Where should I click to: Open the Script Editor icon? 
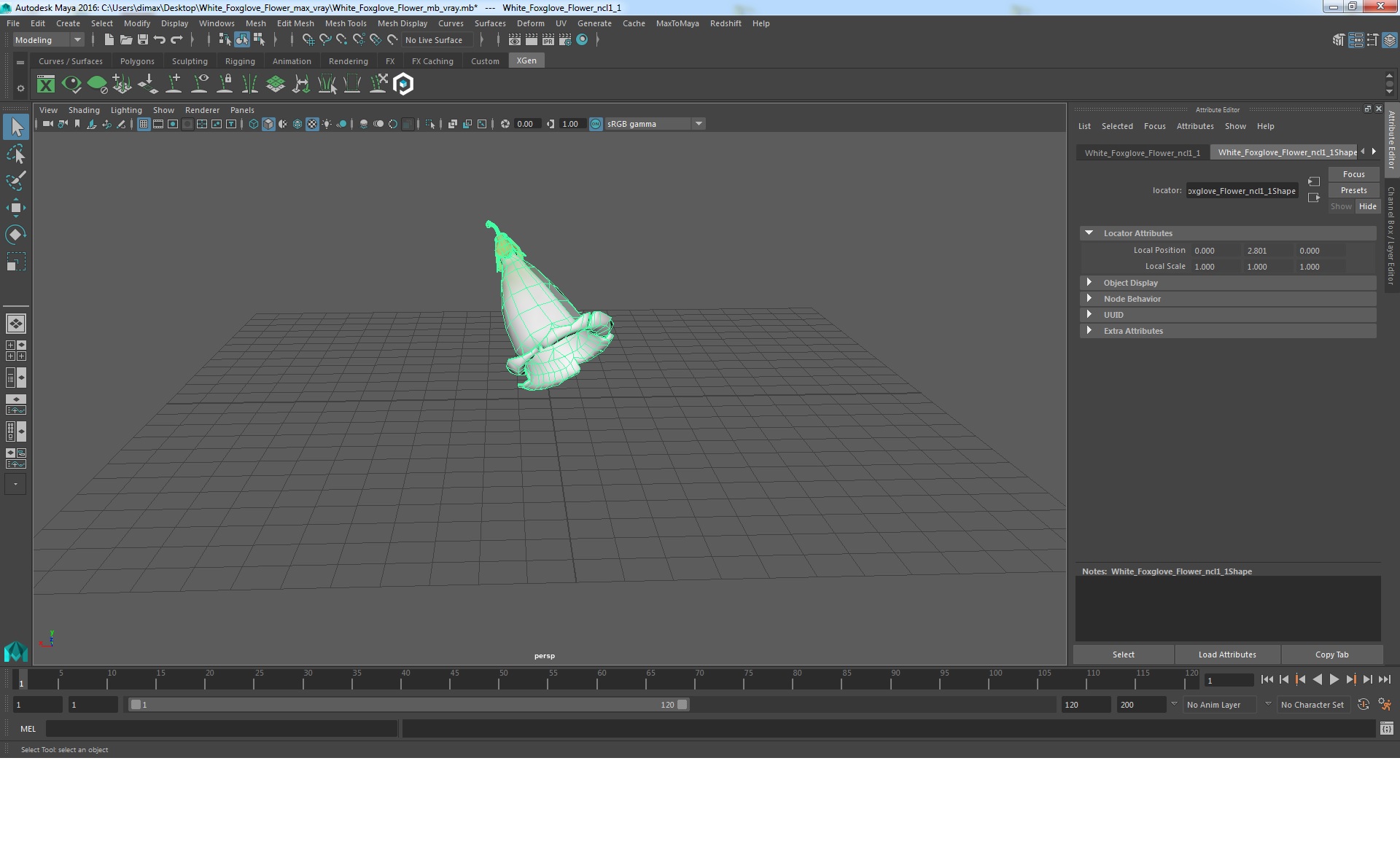tap(1386, 729)
